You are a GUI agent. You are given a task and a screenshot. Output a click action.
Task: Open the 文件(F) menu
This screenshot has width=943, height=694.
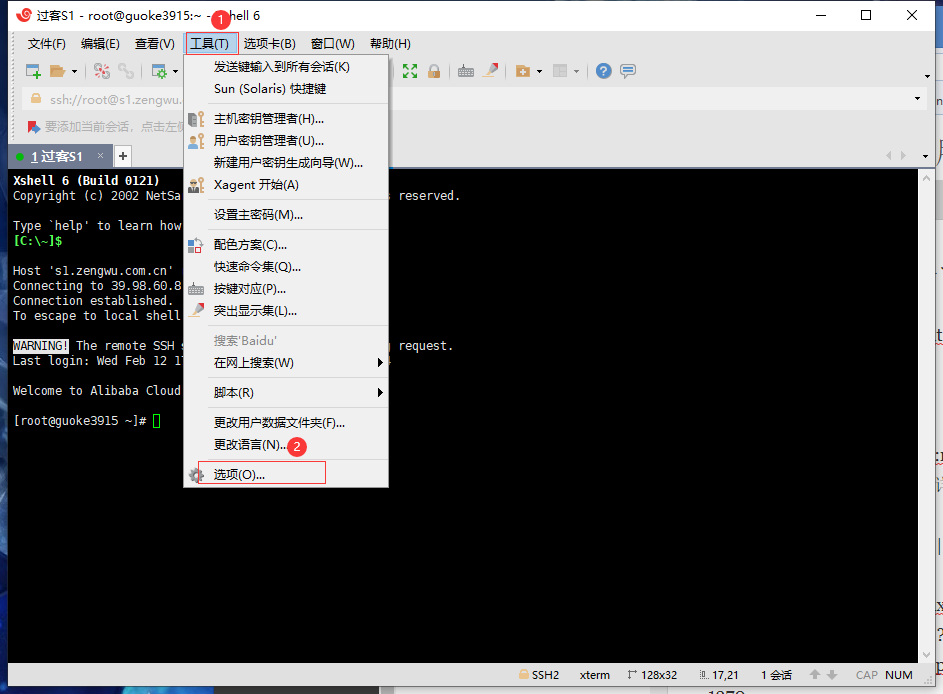click(46, 44)
